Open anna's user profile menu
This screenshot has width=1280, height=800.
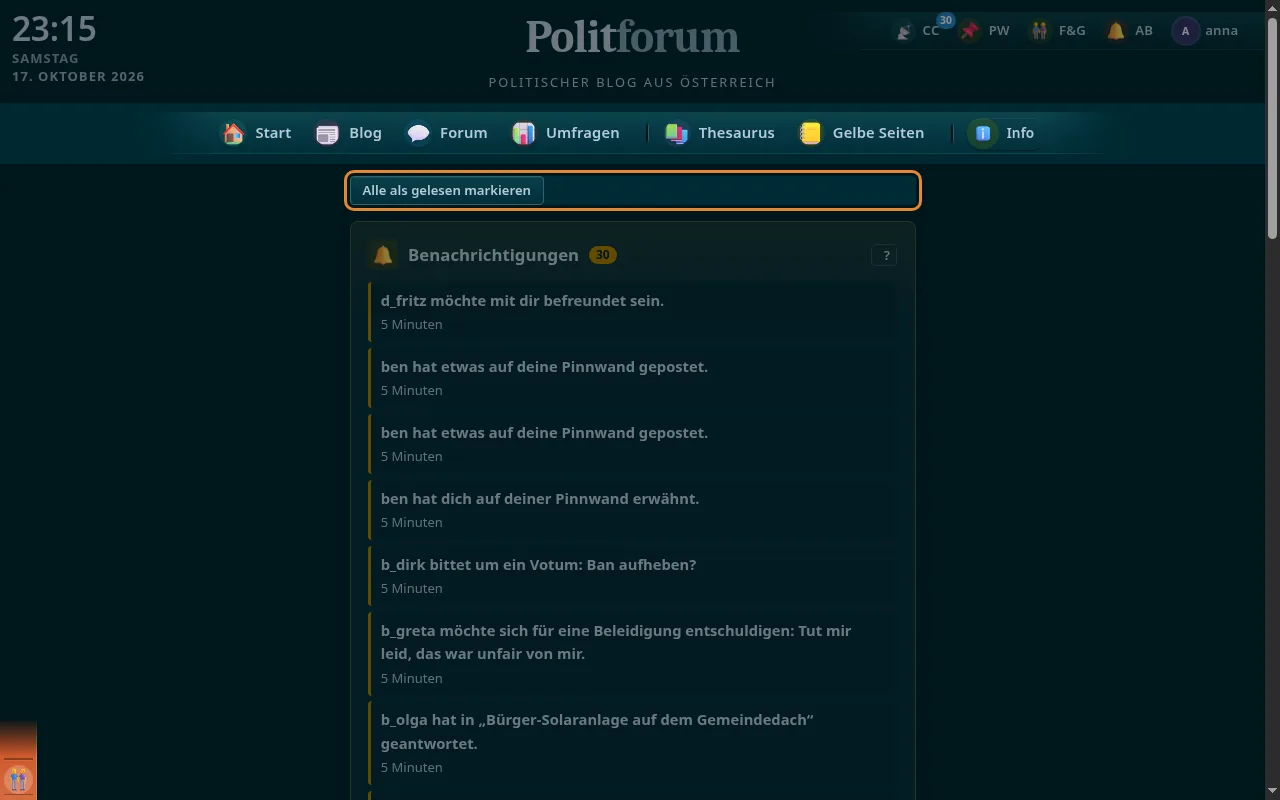coord(1205,31)
